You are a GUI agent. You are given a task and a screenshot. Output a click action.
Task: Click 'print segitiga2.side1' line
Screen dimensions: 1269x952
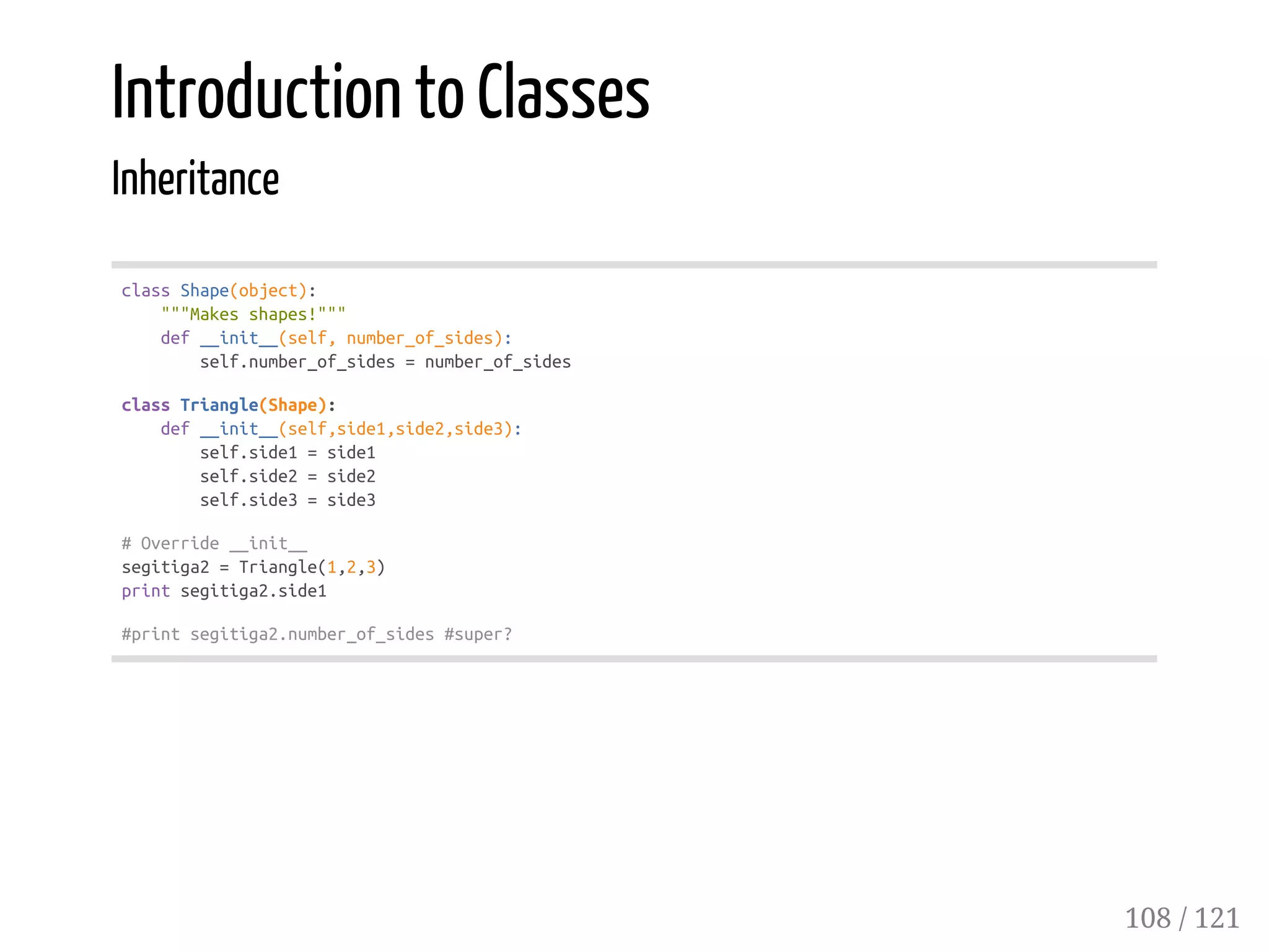pos(224,591)
